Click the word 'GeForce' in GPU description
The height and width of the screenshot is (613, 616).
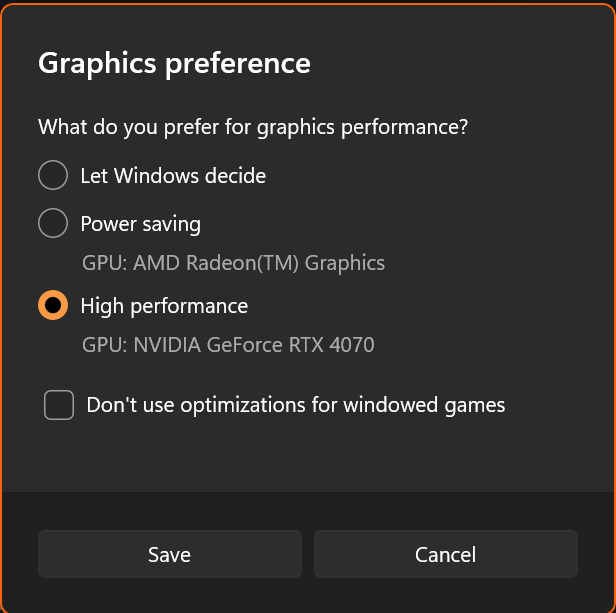(244, 345)
